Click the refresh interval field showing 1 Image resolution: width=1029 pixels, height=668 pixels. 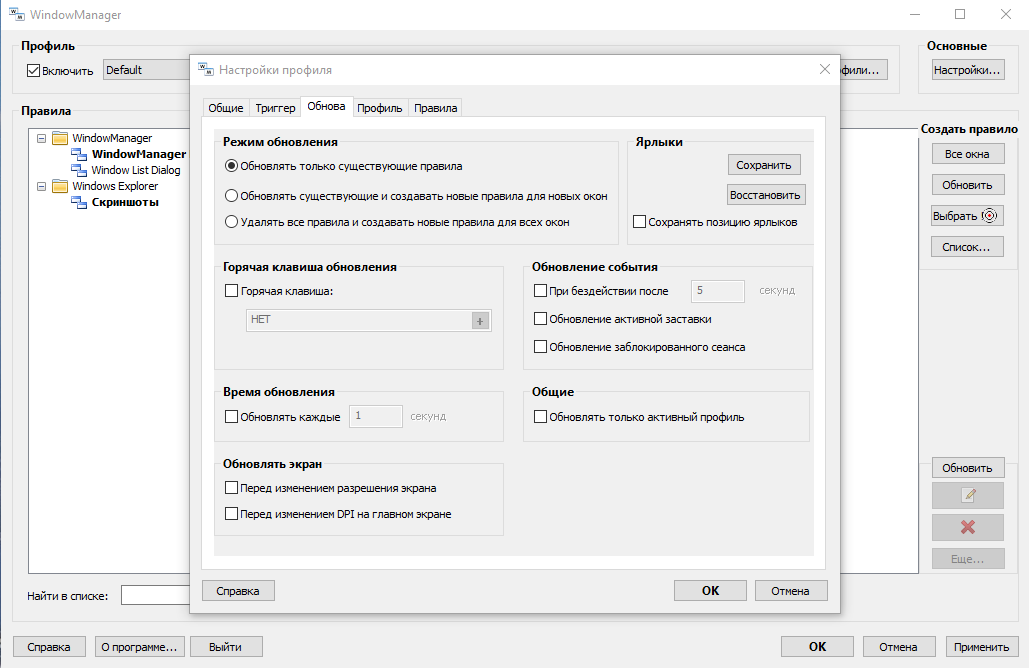(x=376, y=416)
